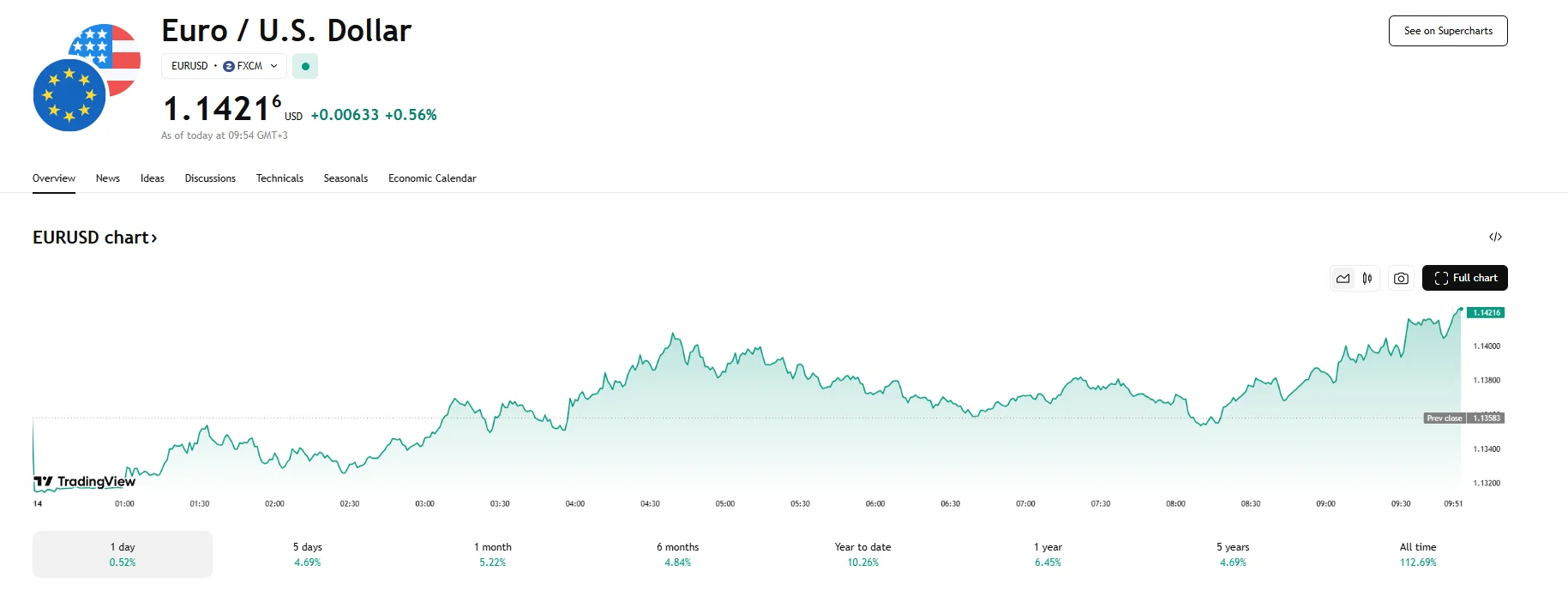Select the 1 day time range

(x=123, y=554)
